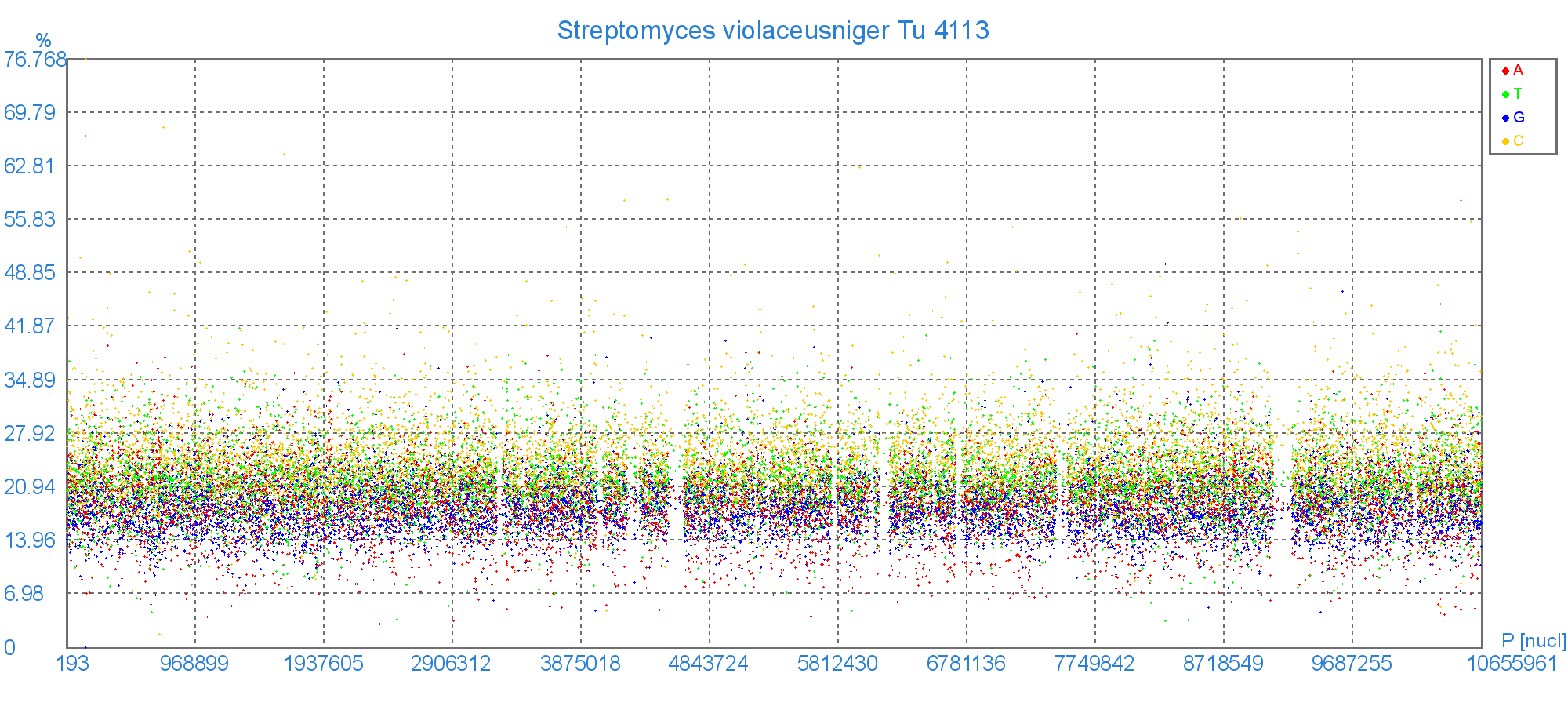Select the blue G legend entry
1568x706 pixels.
coord(1513,118)
